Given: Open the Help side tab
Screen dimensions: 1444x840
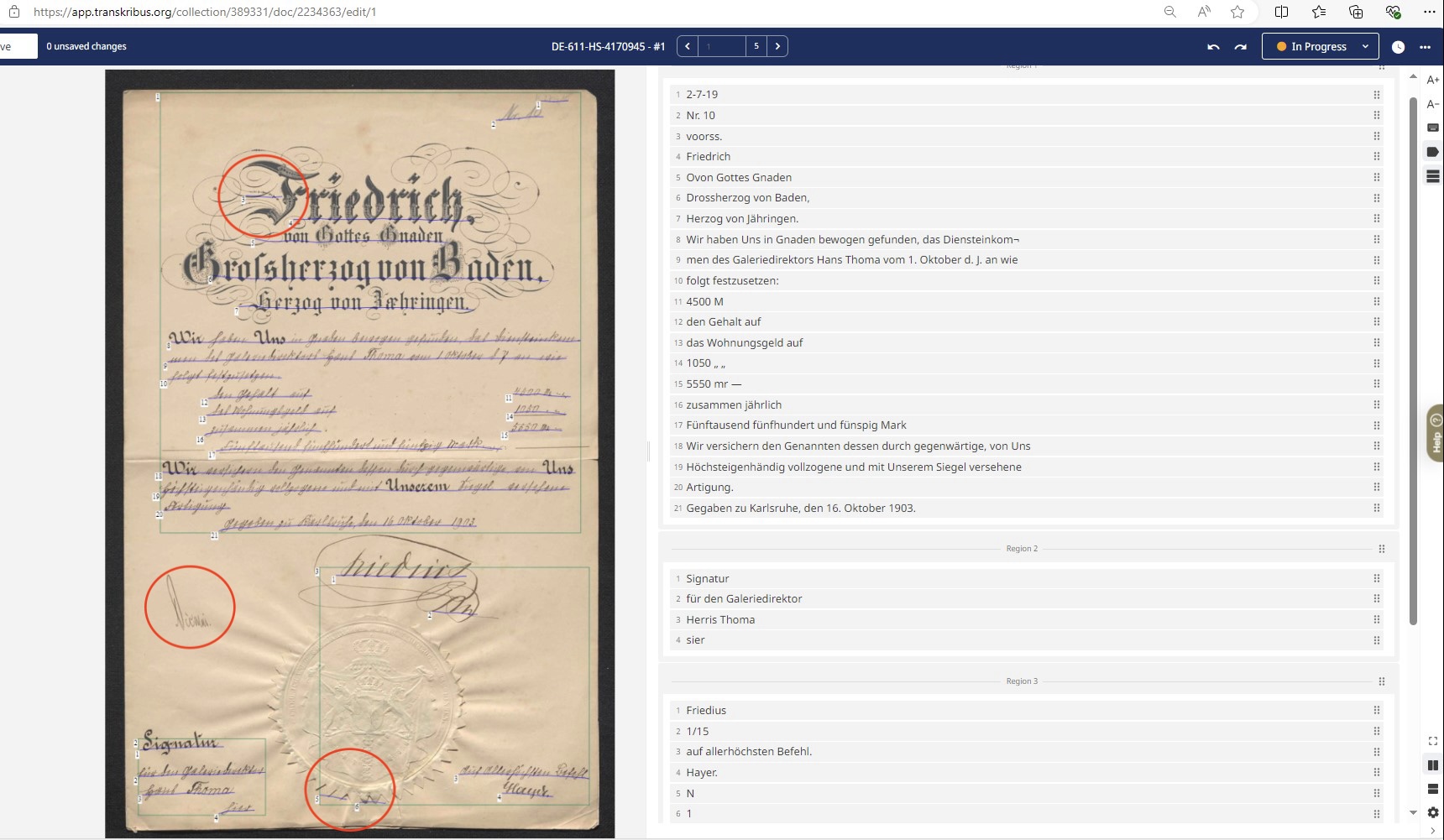Looking at the screenshot, I should coord(1436,433).
